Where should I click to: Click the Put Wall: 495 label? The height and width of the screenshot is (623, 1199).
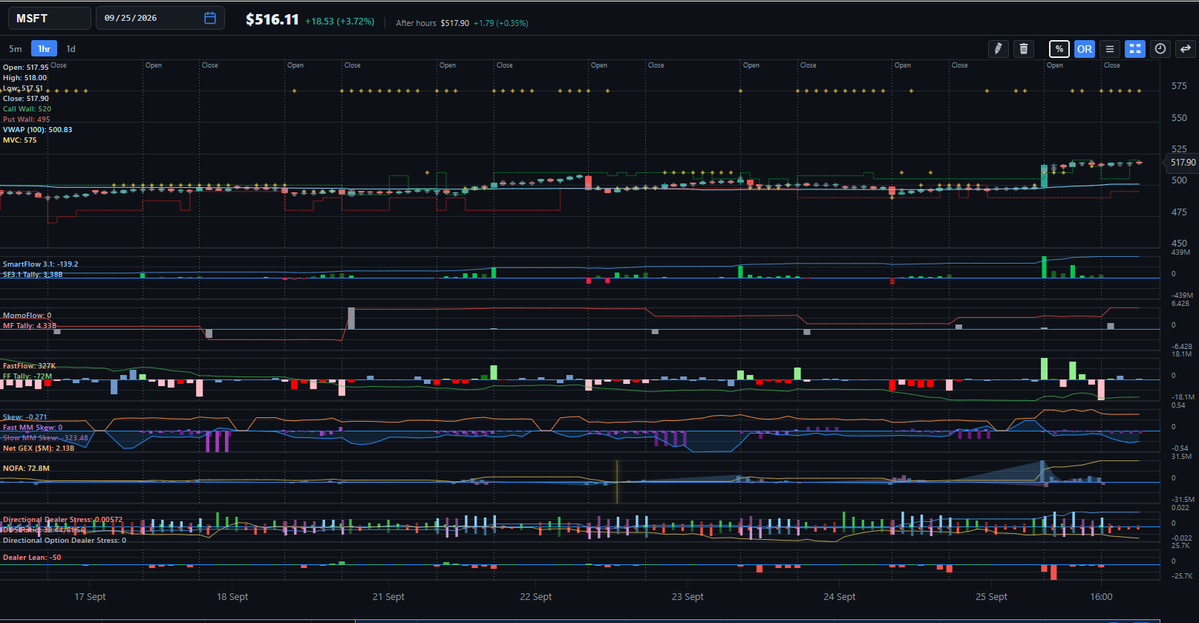tap(26, 119)
